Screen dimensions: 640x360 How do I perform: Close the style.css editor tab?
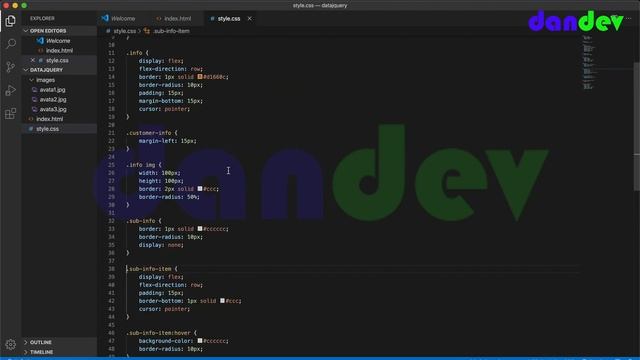pos(249,18)
